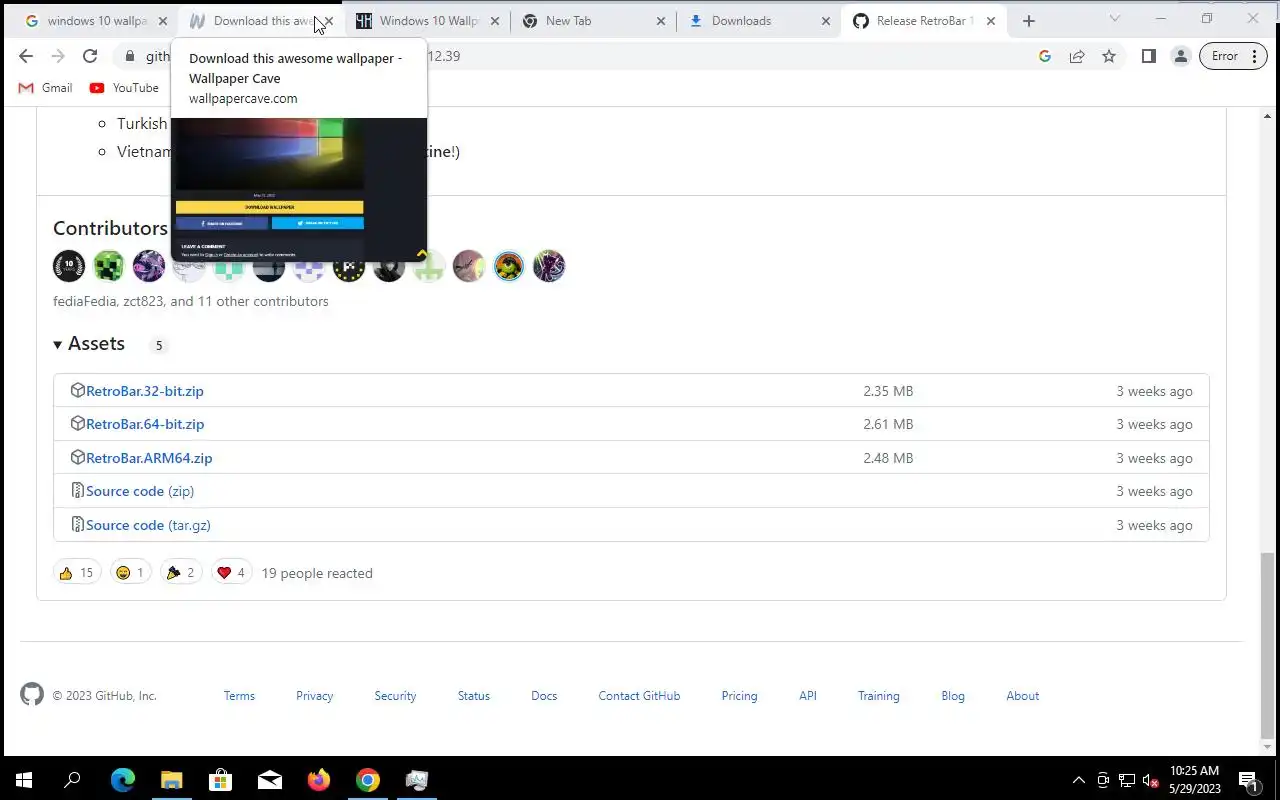Open Microsoft Store from taskbar
The height and width of the screenshot is (800, 1280).
221,780
